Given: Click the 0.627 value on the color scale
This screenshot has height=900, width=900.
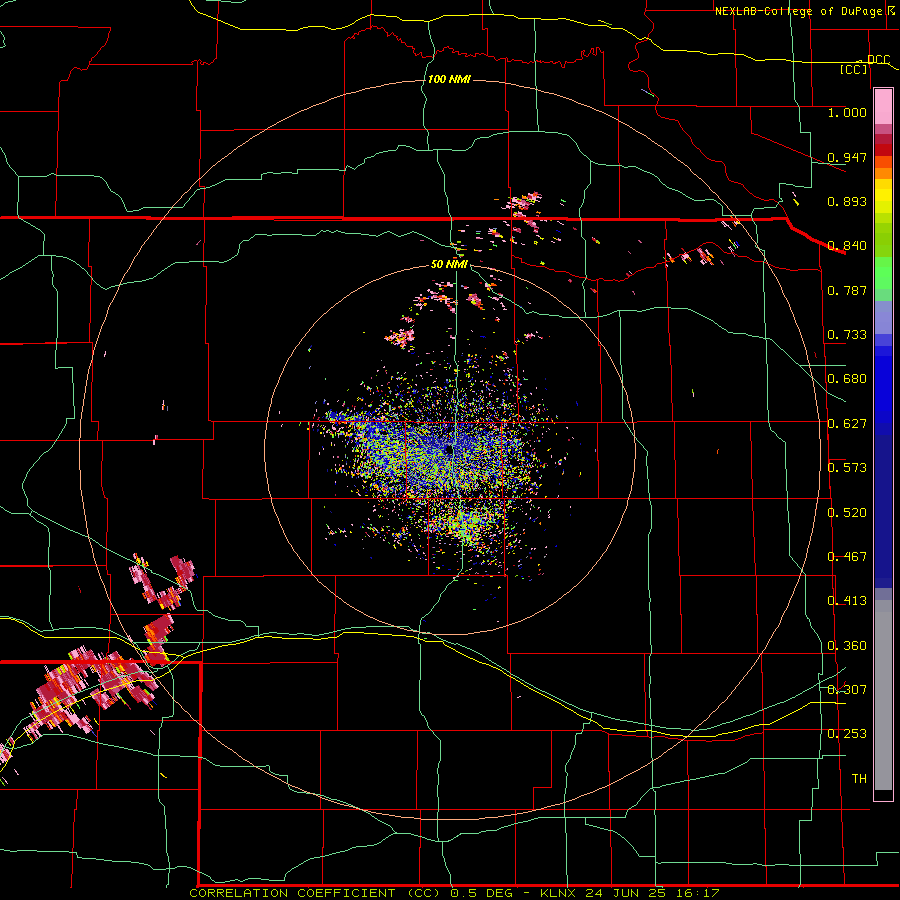Looking at the screenshot, I should (847, 424).
